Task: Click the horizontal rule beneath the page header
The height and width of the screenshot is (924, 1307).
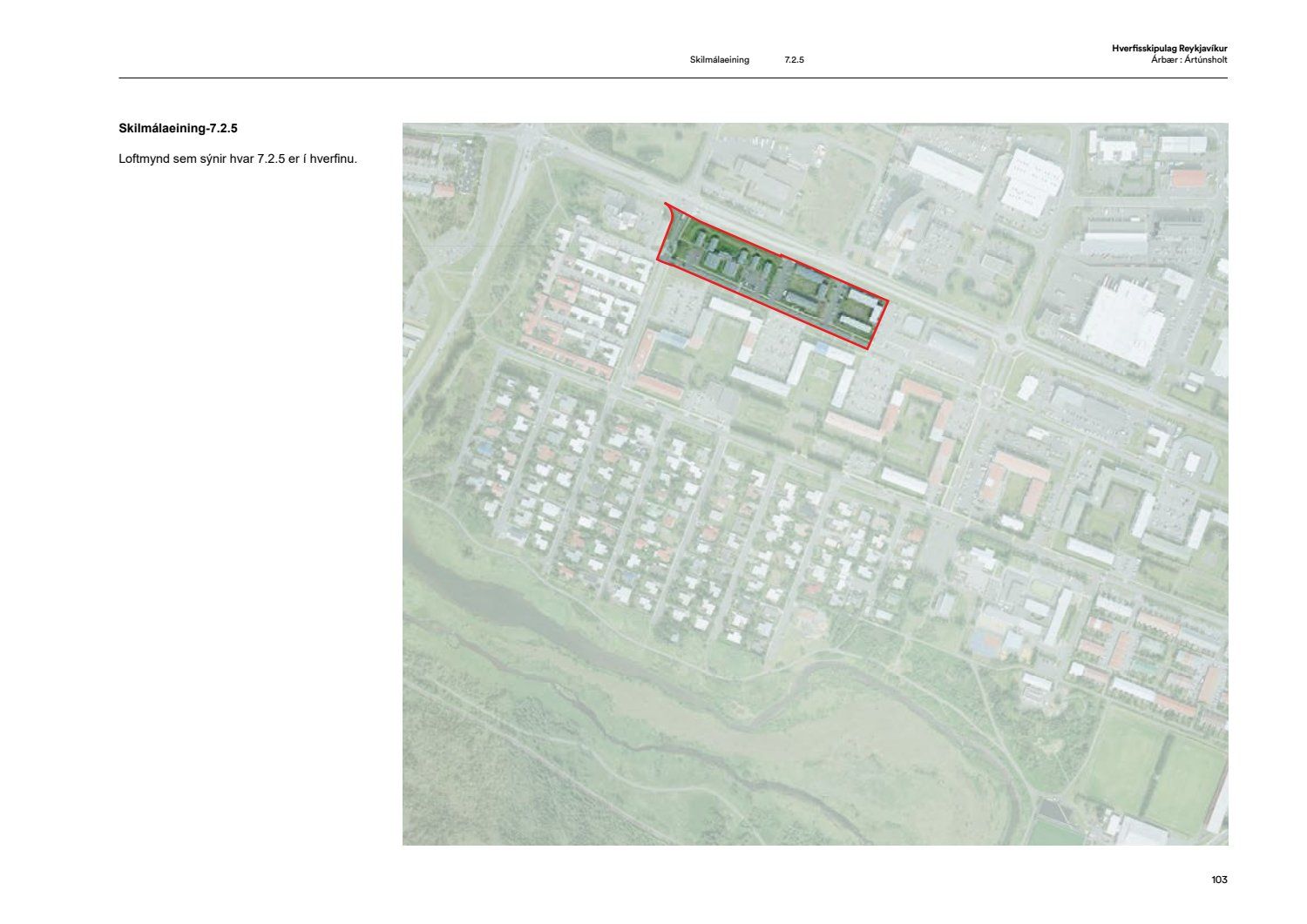Action: (673, 78)
